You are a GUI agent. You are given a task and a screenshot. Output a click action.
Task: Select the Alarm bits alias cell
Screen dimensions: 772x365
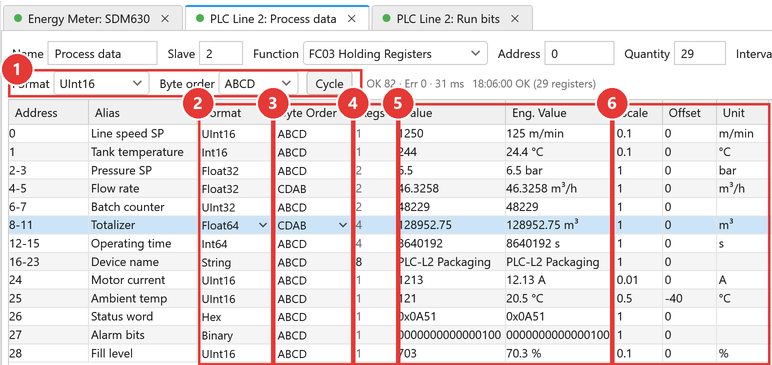click(143, 335)
